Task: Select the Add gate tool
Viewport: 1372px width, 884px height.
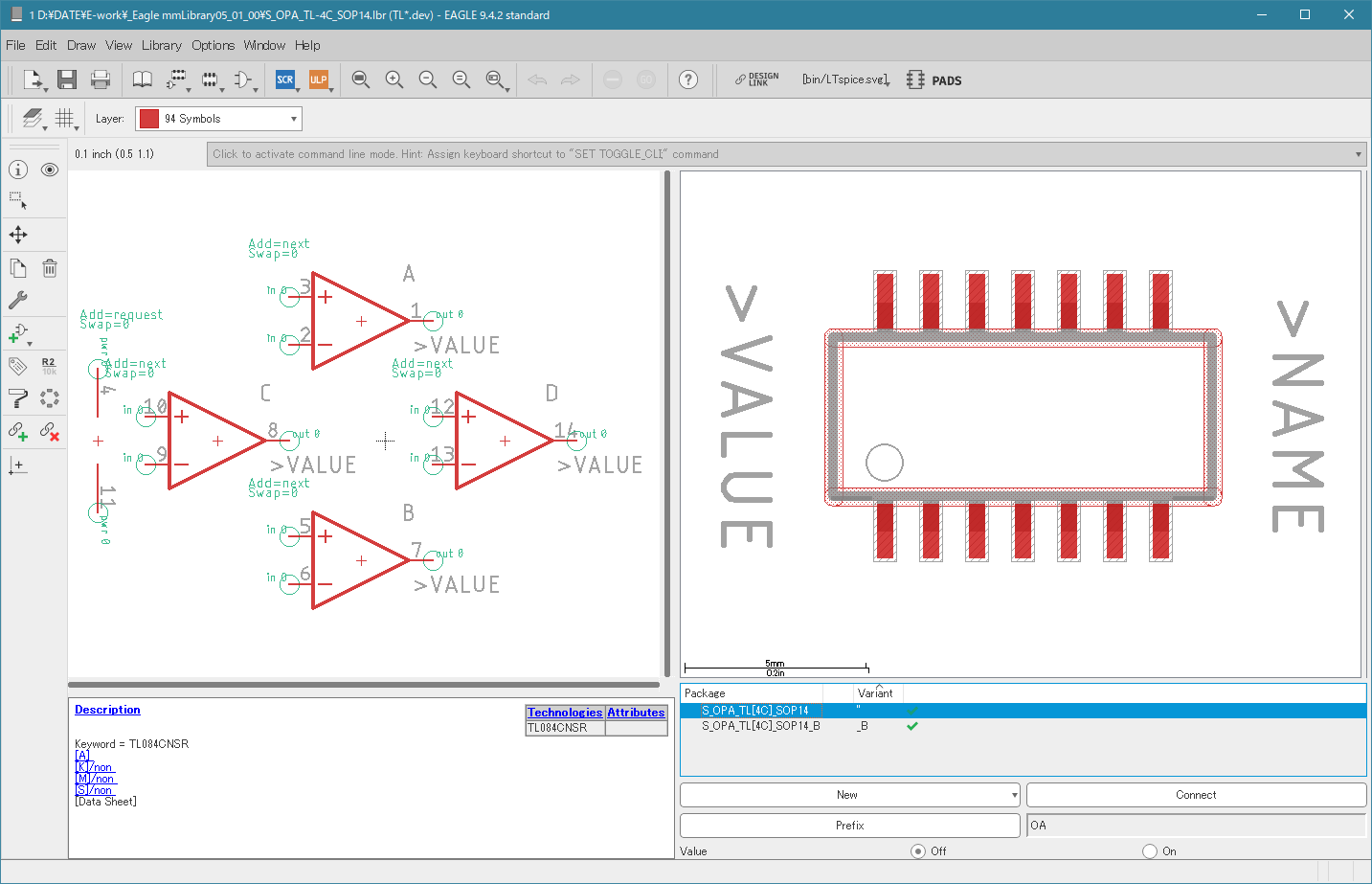Action: click(x=18, y=333)
